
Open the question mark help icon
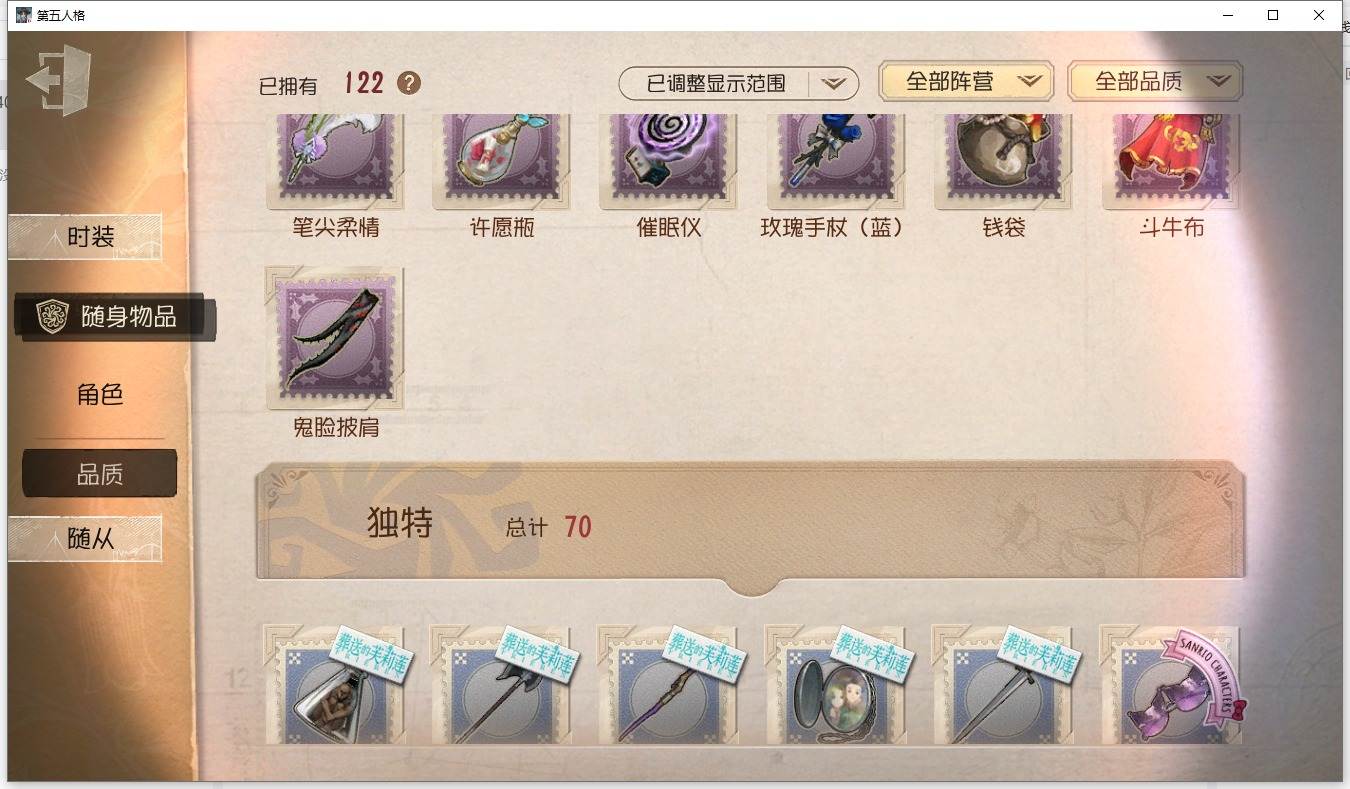[409, 83]
